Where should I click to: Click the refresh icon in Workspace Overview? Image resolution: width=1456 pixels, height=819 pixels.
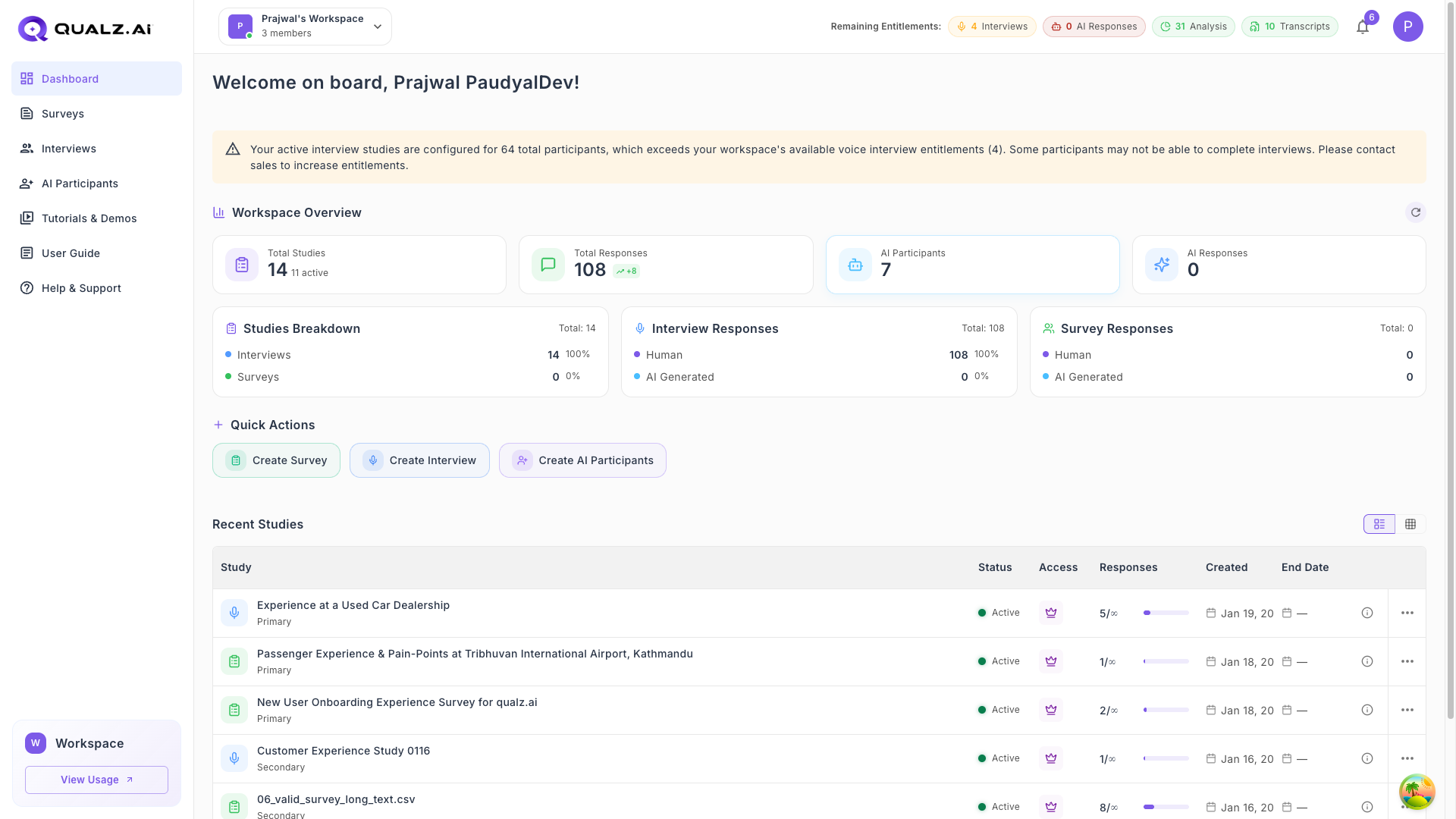coord(1416,212)
